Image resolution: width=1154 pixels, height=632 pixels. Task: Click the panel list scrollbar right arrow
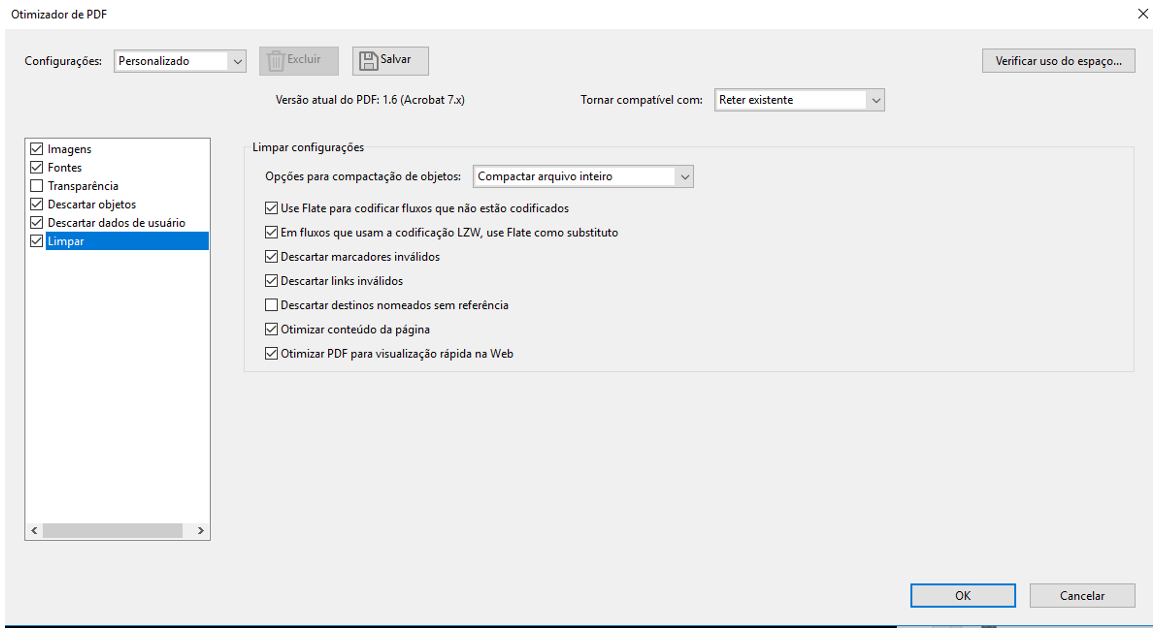(200, 531)
